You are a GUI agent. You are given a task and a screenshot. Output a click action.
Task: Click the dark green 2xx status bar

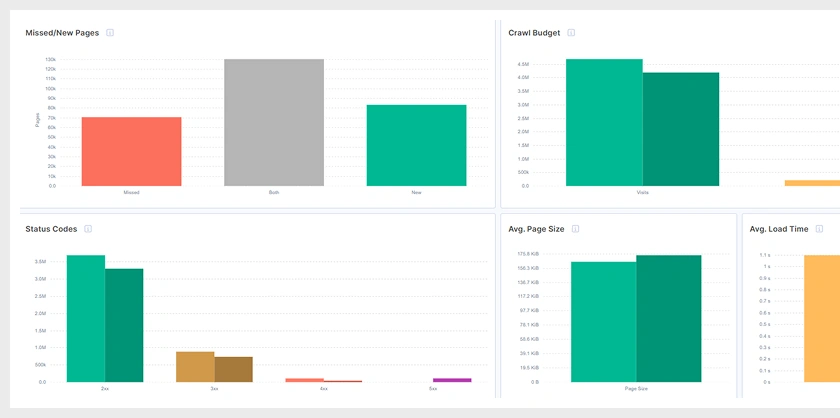pyautogui.click(x=124, y=325)
